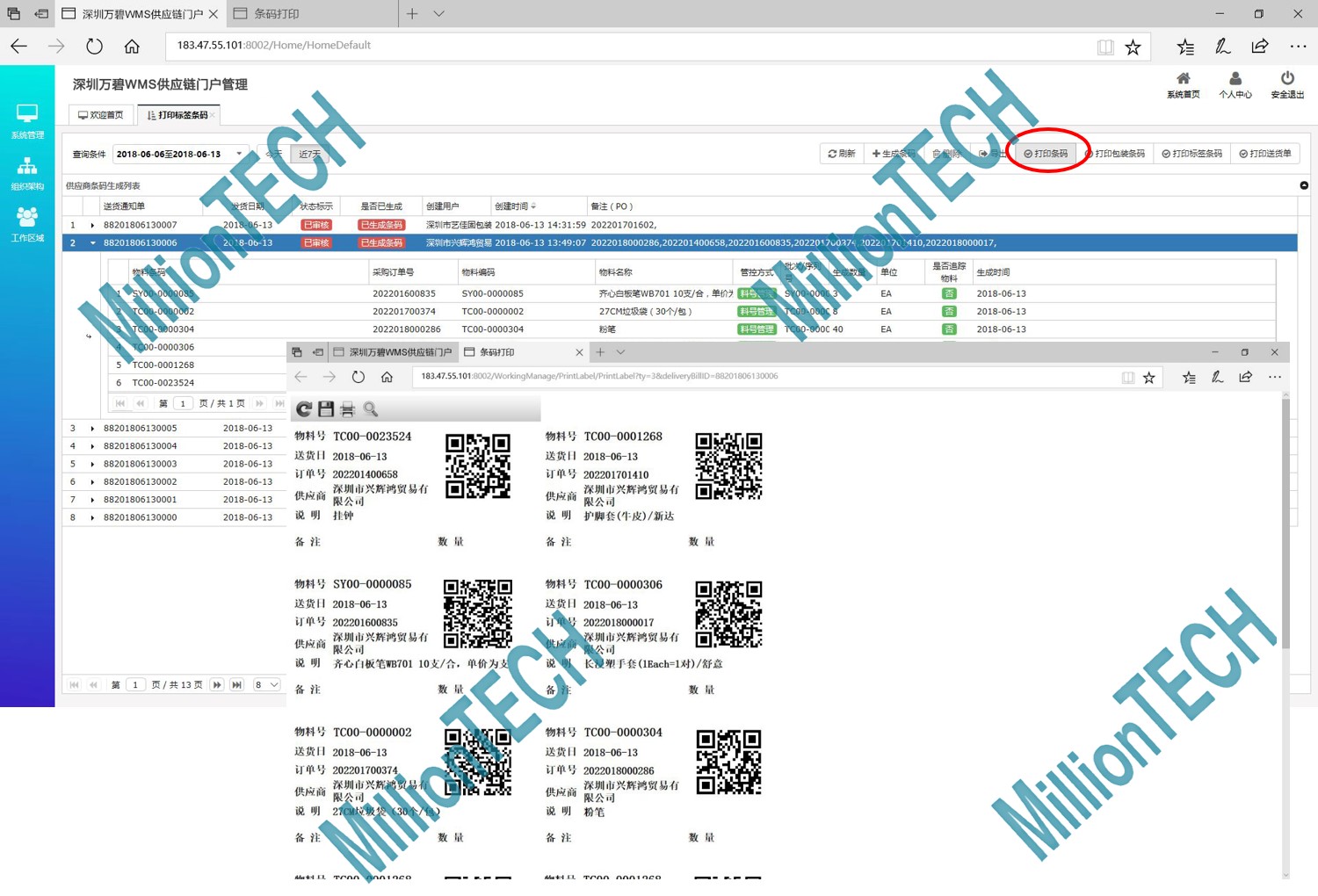Switch to the 欢迎首页 tab
This screenshot has height=896, width=1318.
(101, 115)
